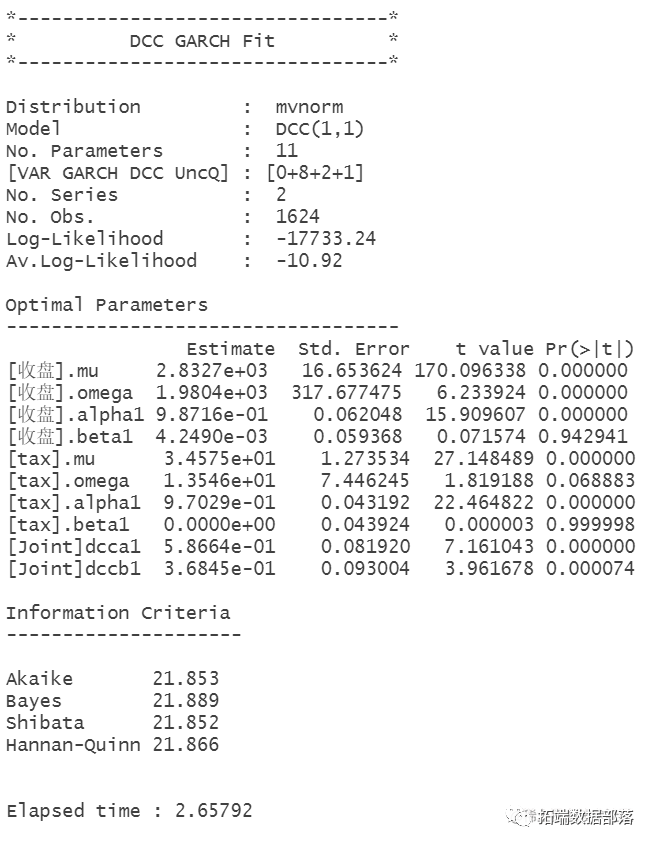Click the Estimate column header
Screen dimensions: 654x845
pos(231,349)
